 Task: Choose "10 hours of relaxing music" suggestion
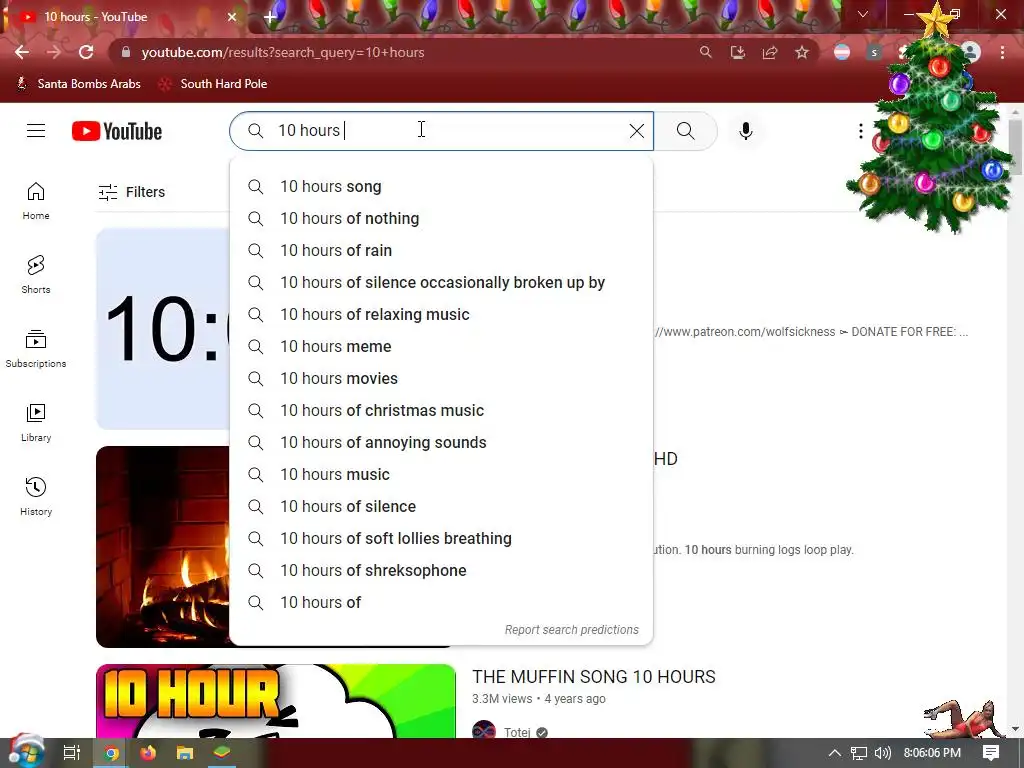pos(441,315)
